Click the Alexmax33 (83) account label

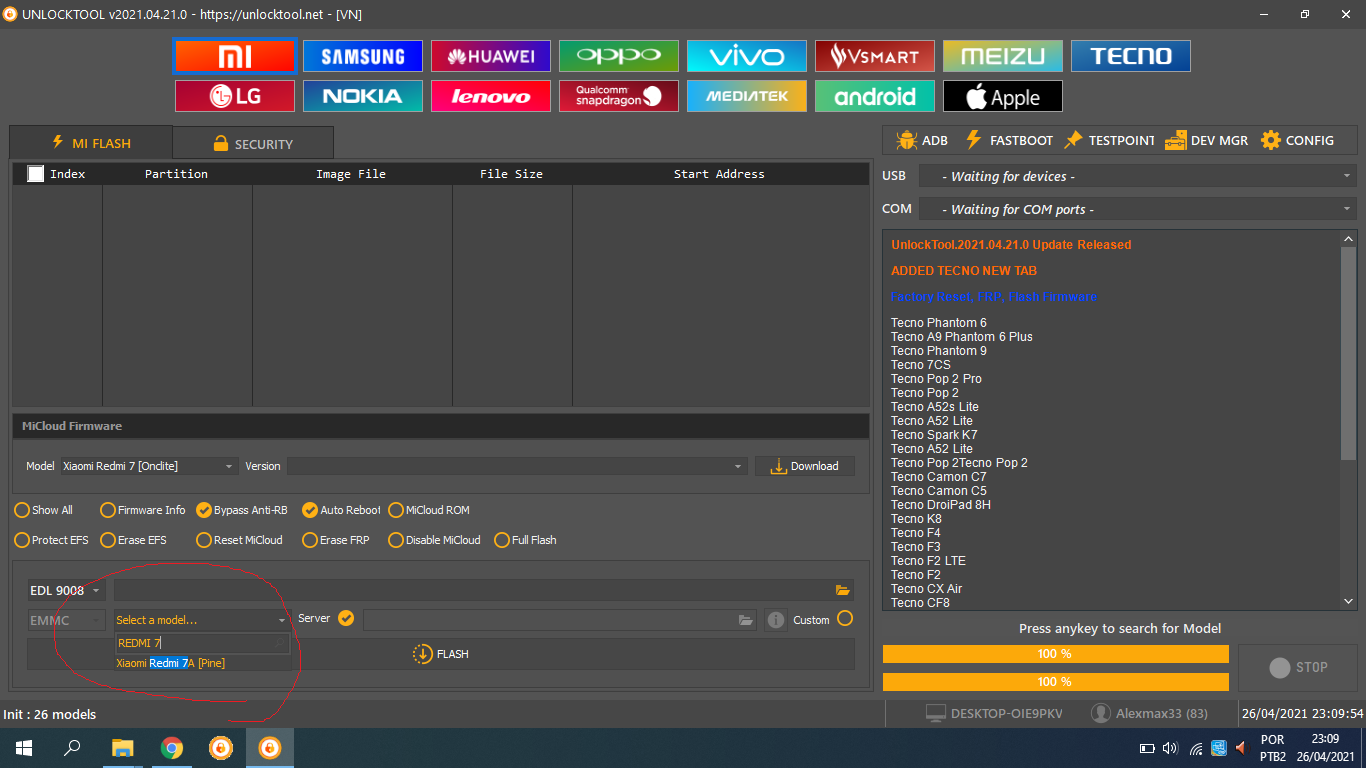click(1149, 713)
